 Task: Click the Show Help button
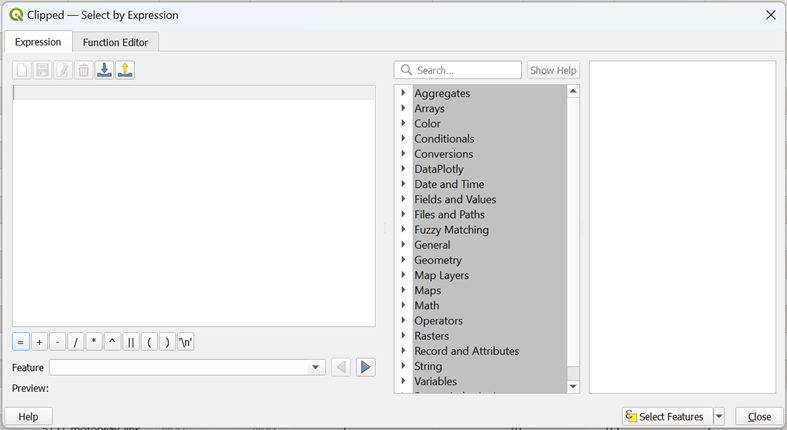coord(553,70)
